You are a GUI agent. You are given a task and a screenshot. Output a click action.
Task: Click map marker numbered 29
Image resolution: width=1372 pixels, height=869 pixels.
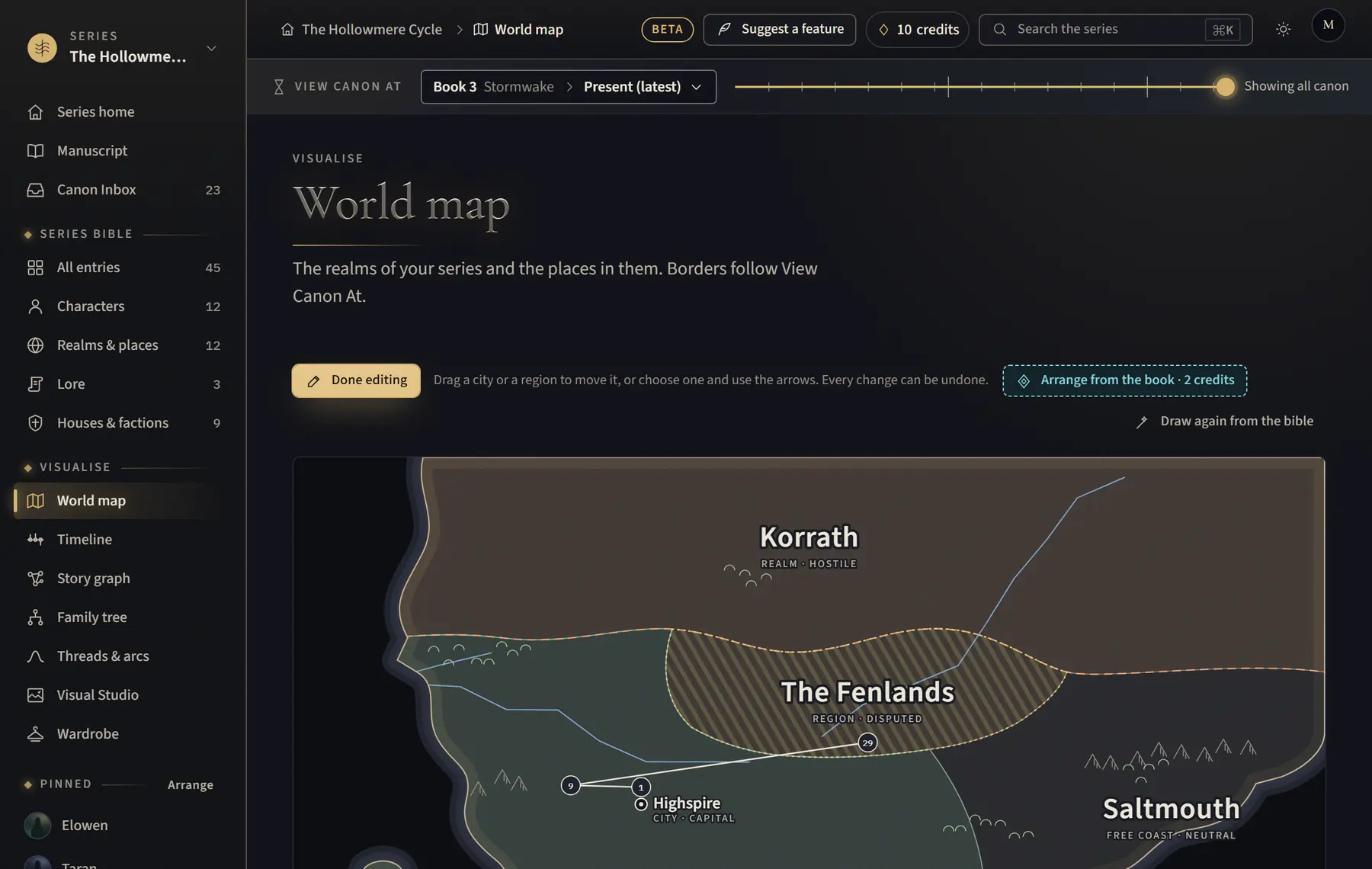(867, 742)
